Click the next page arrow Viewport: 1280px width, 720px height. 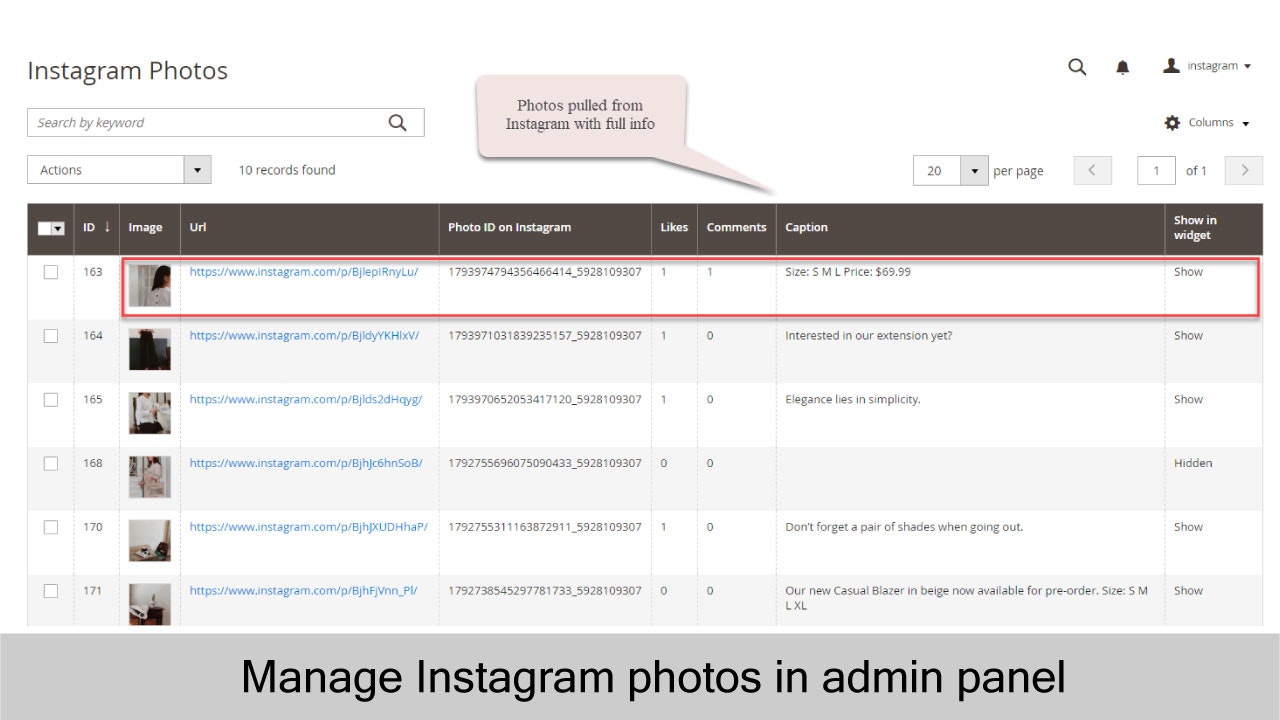tap(1243, 170)
